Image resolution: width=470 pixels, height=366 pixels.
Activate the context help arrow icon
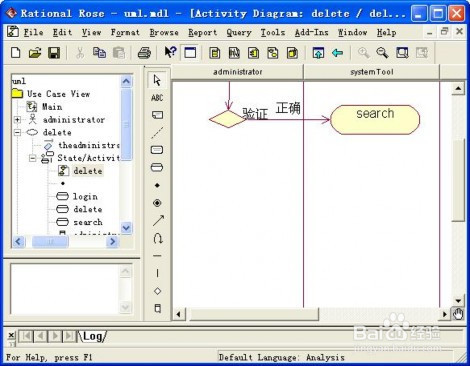170,53
